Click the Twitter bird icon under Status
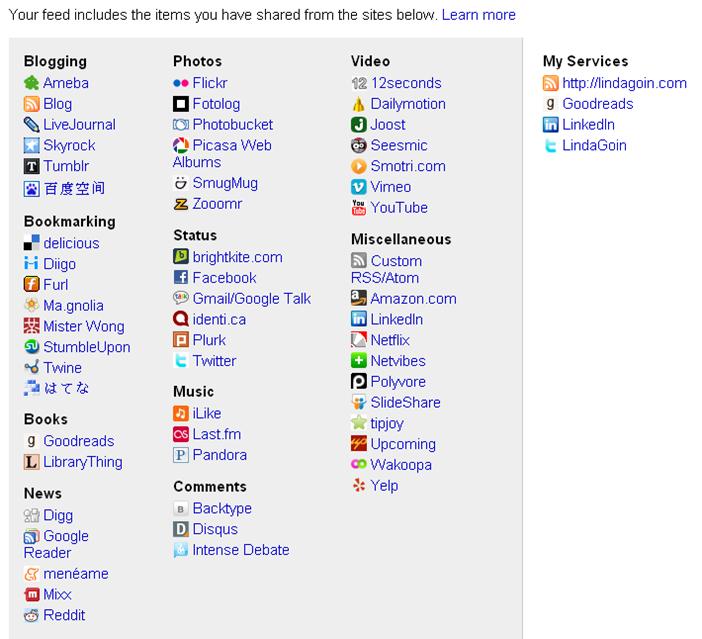The height and width of the screenshot is (639, 702). [x=180, y=360]
